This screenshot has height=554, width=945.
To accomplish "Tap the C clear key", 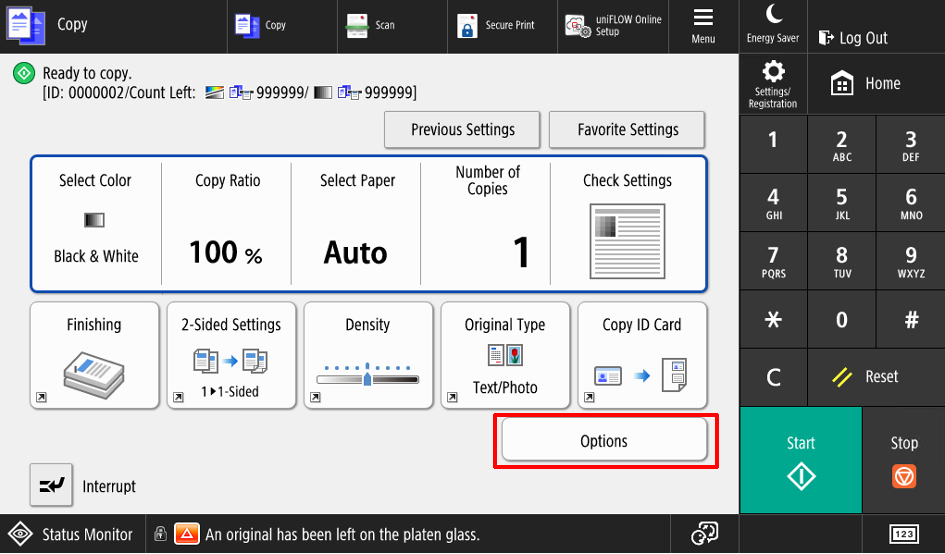I will [773, 377].
